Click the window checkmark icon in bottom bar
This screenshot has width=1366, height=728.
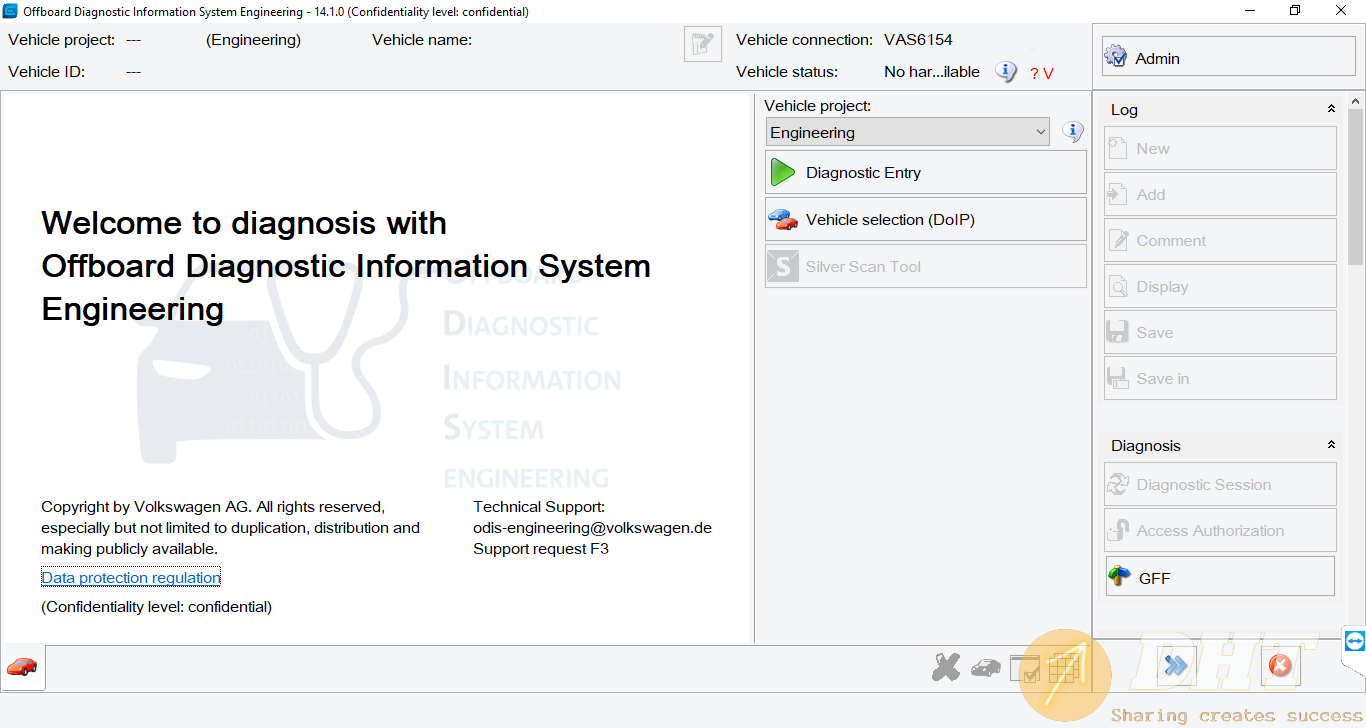(x=1025, y=668)
